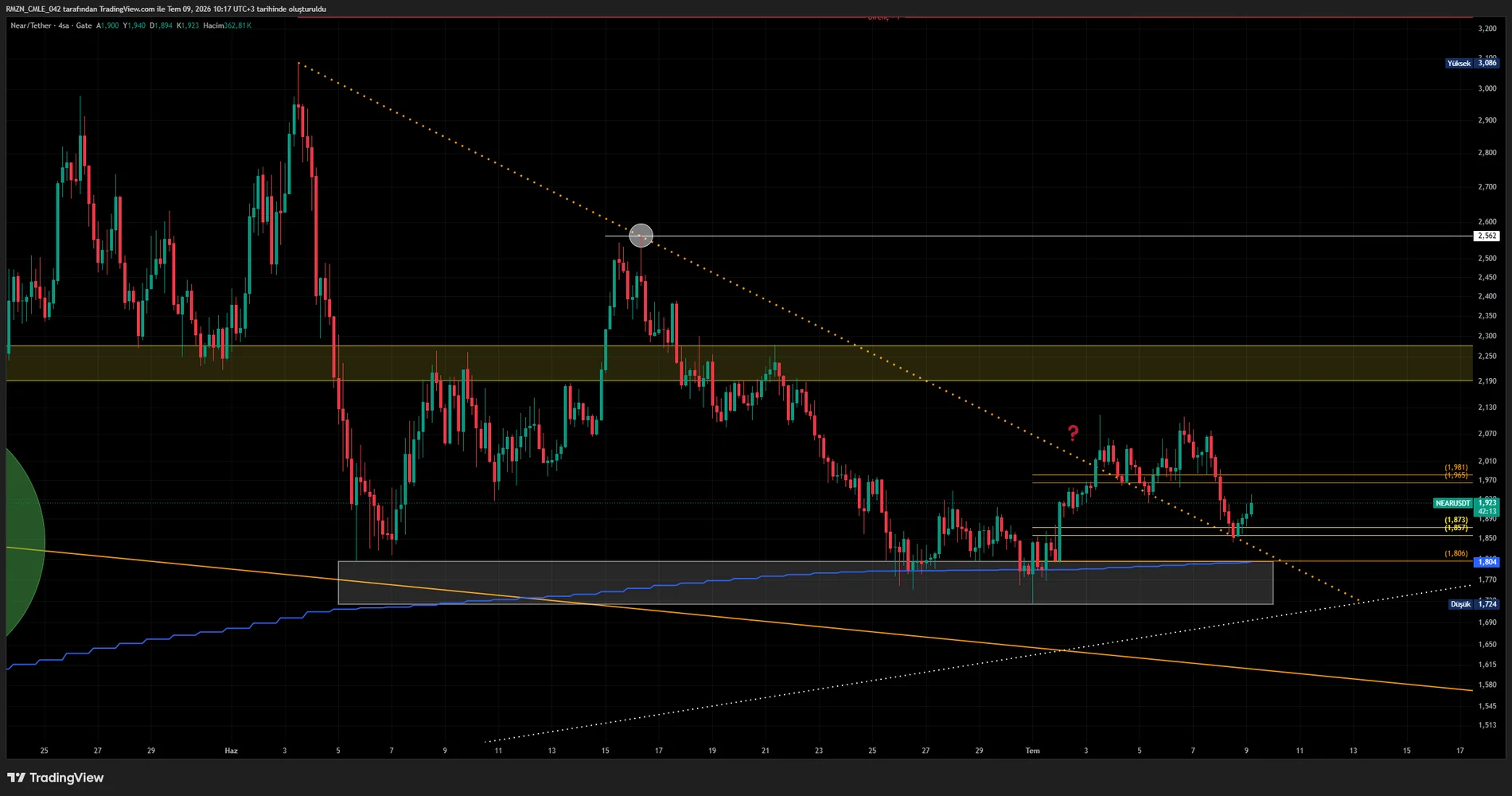Screen dimensions: 1512x796
Task: Click the NEARUSDT green price tag
Action: pos(1452,503)
